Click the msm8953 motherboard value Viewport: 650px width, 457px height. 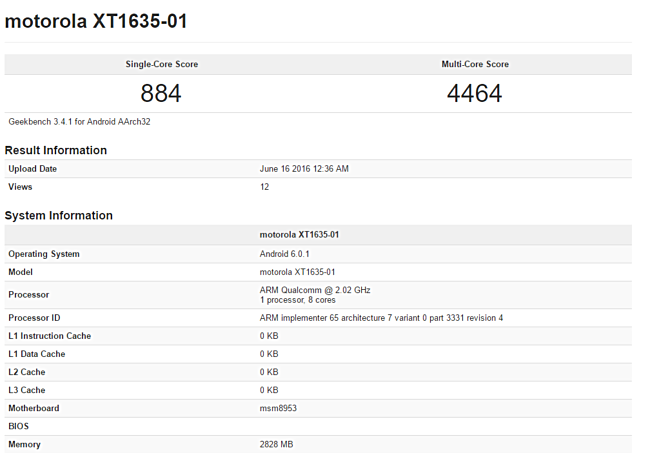(278, 408)
